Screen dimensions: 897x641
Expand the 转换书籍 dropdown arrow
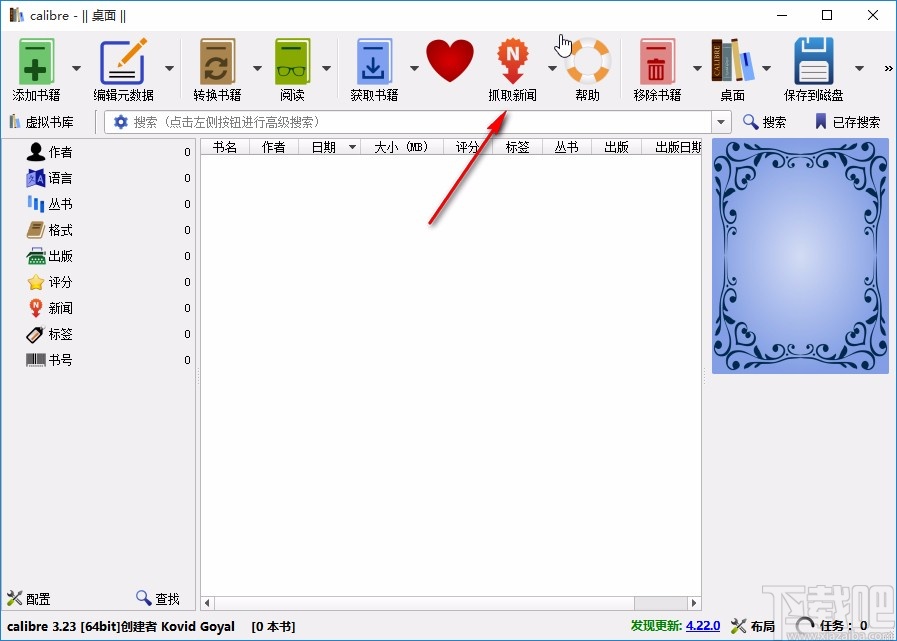pos(257,68)
